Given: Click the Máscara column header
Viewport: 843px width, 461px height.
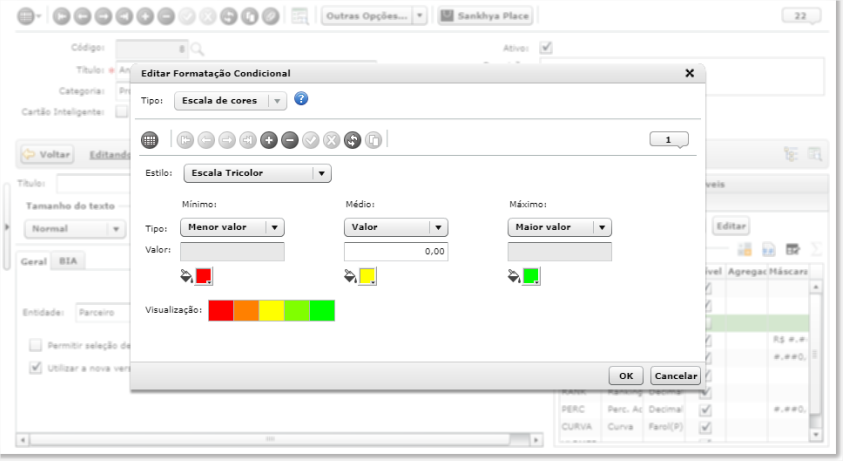Looking at the screenshot, I should [x=788, y=272].
